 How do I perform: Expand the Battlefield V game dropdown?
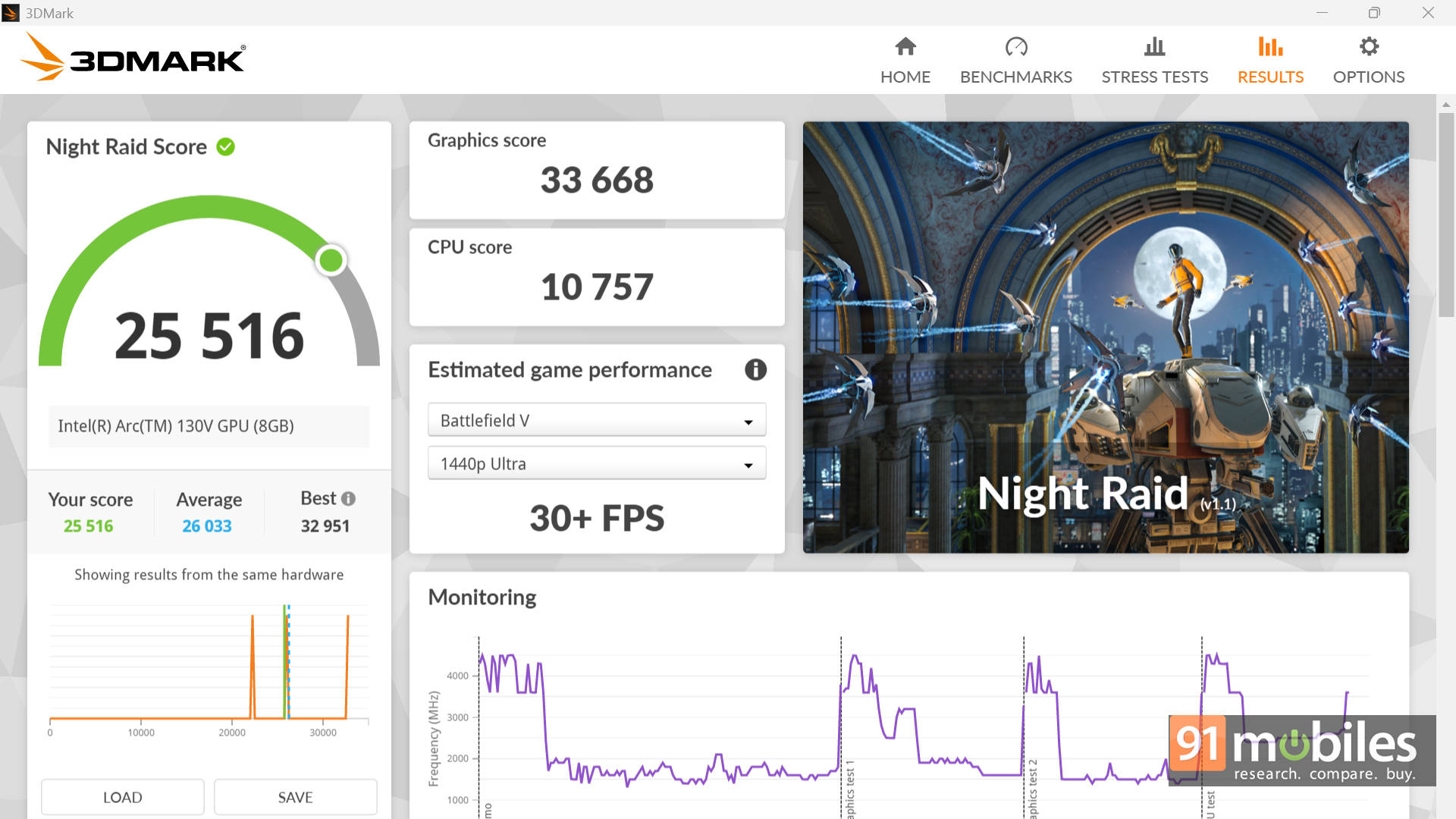[596, 420]
